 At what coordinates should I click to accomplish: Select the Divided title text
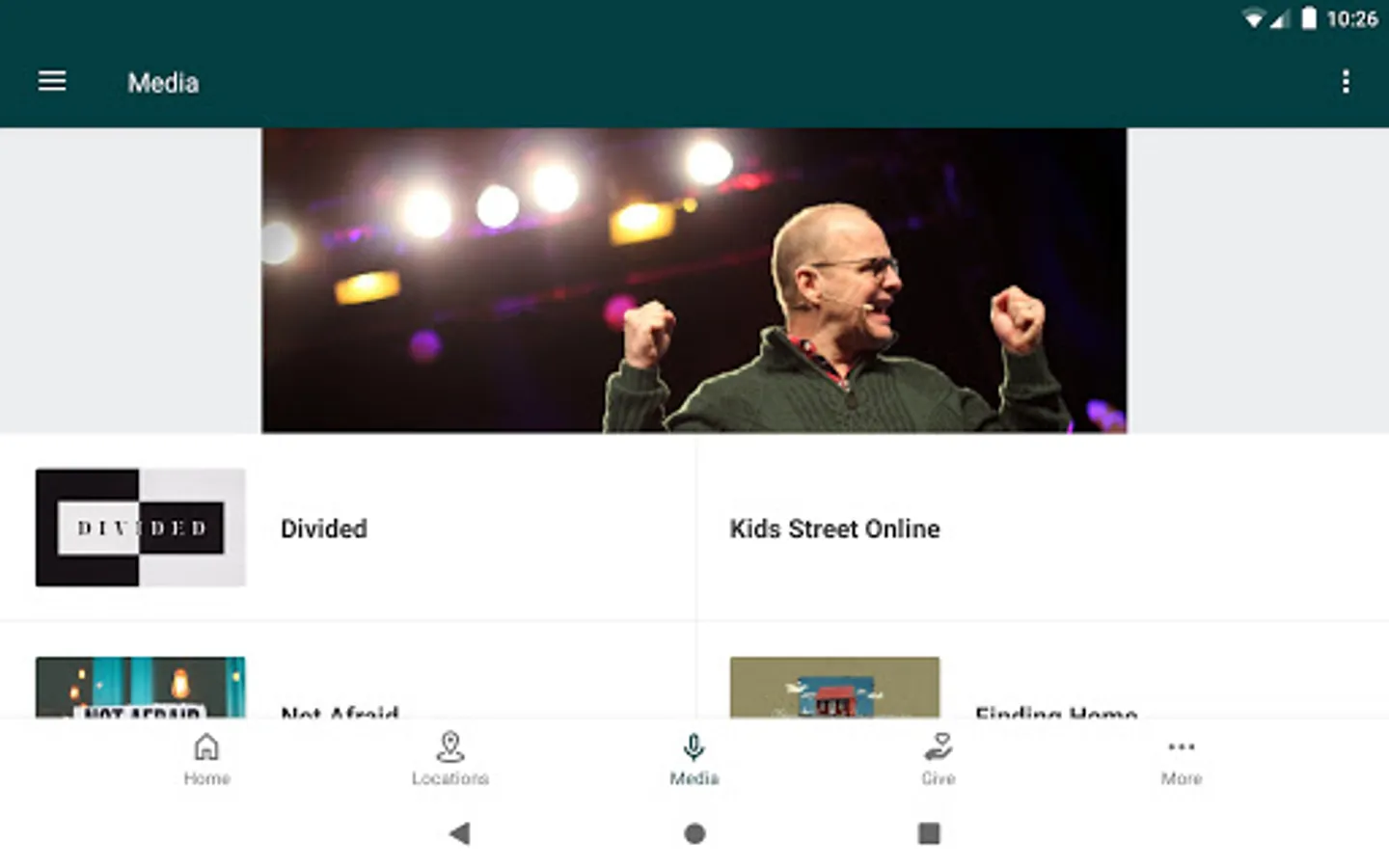tap(324, 529)
